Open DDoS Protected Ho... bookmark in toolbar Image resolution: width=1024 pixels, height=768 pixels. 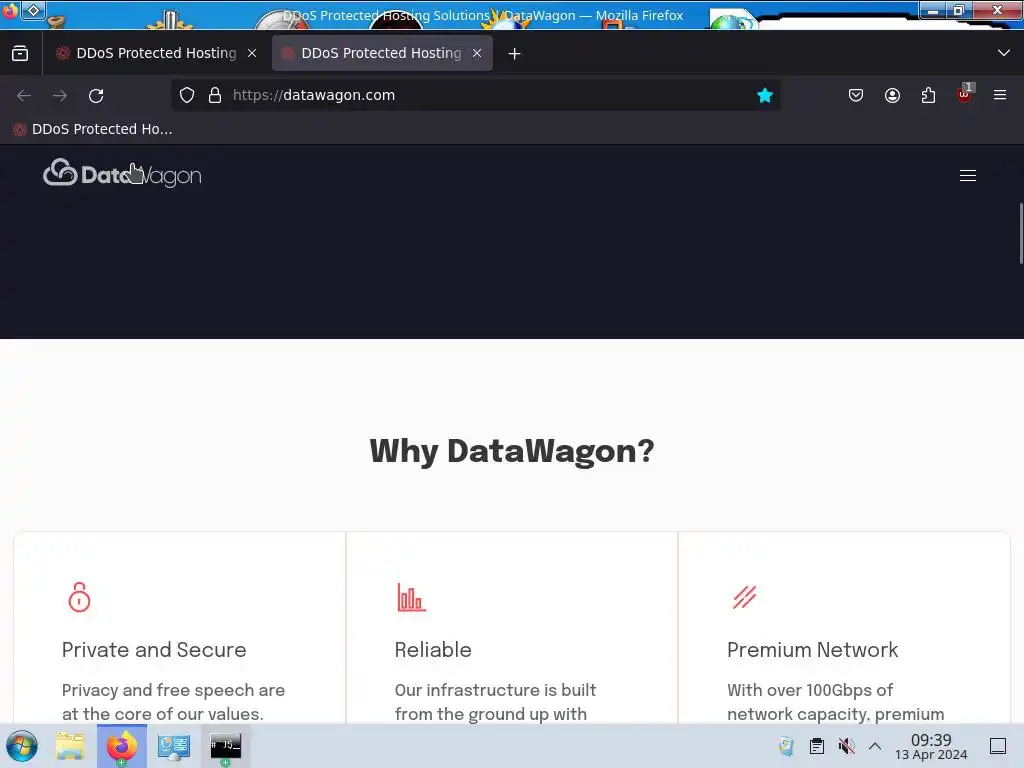(x=93, y=129)
